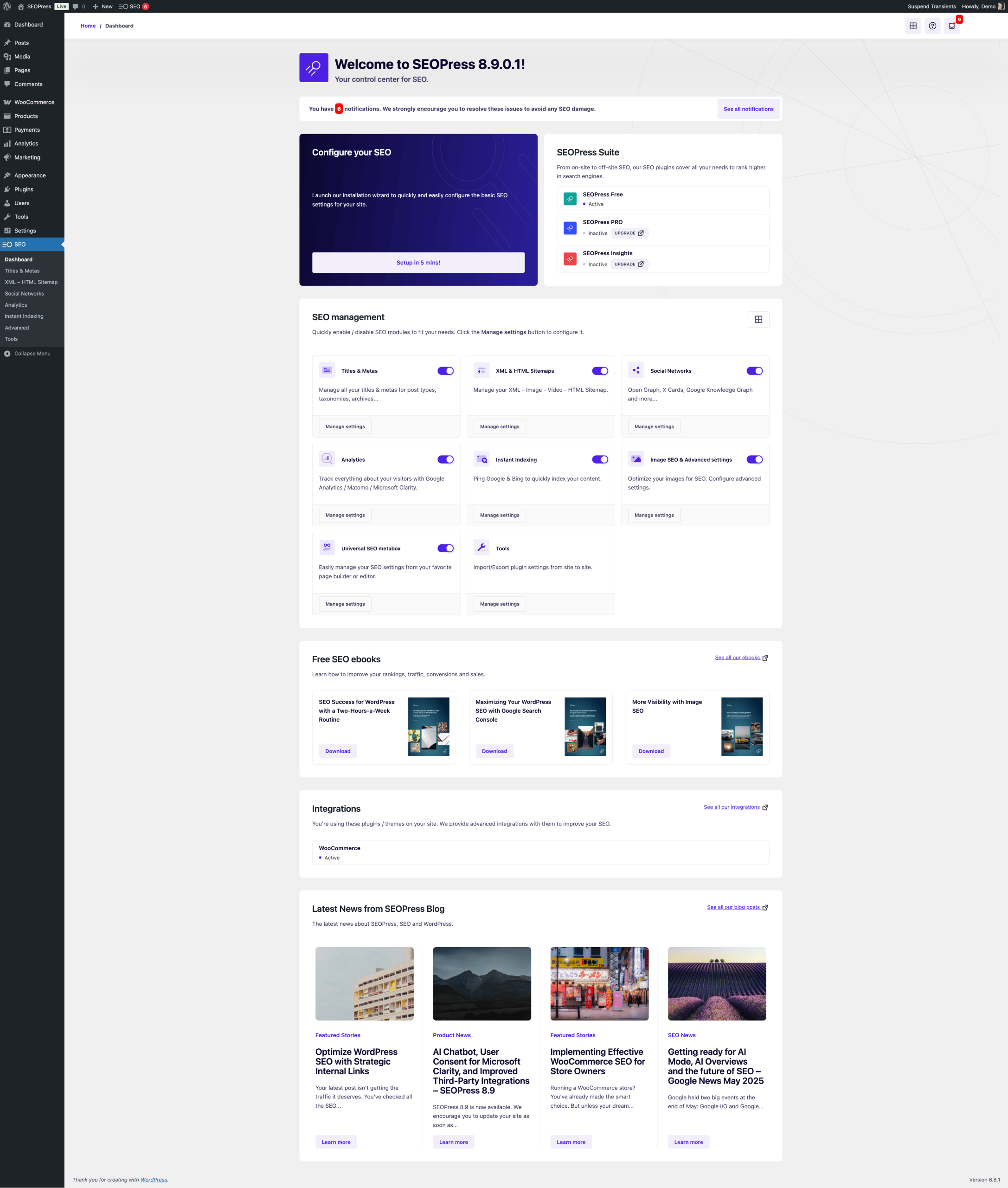
Task: Click the help question mark icon
Action: (x=932, y=26)
